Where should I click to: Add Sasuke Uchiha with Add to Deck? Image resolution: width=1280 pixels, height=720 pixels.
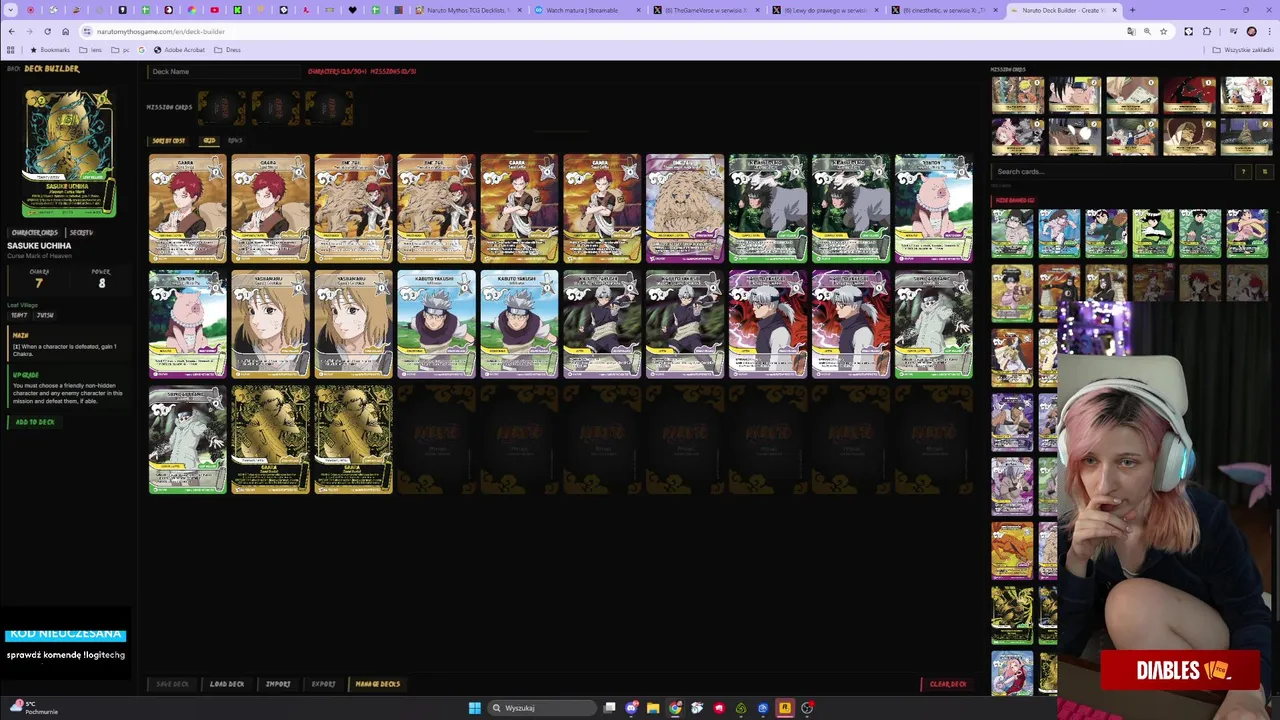35,422
